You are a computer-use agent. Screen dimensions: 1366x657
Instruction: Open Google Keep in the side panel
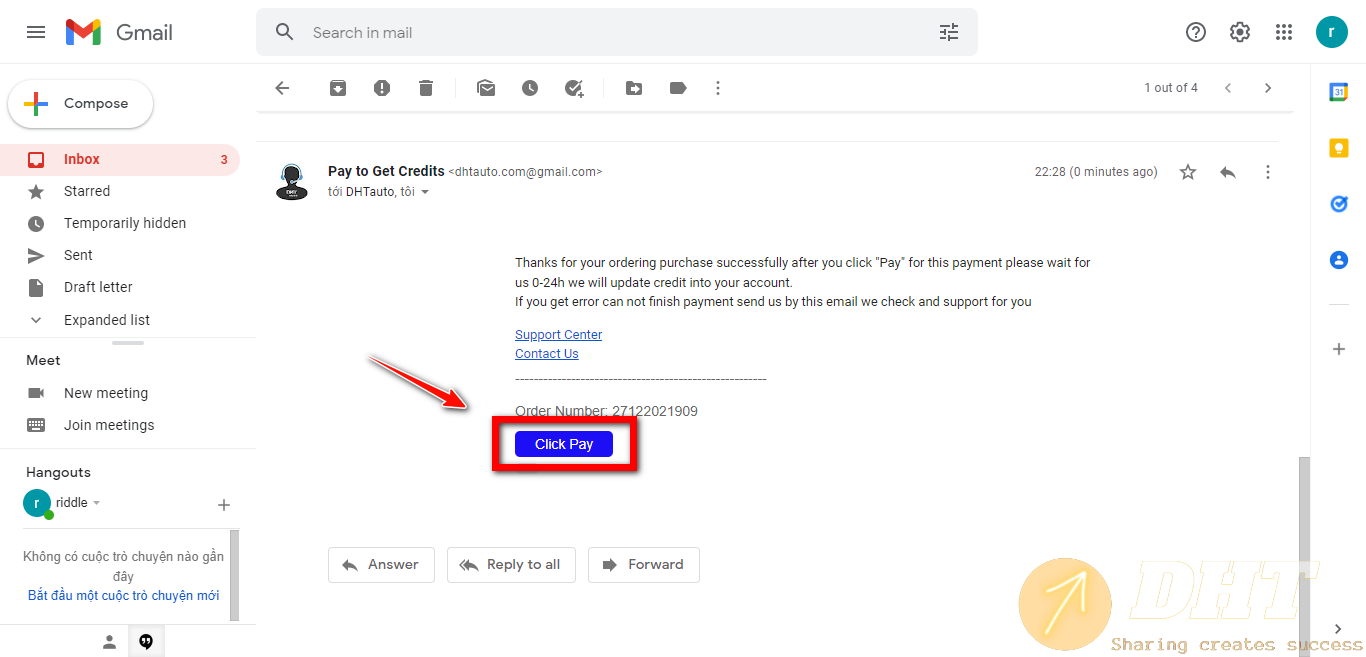tap(1339, 148)
